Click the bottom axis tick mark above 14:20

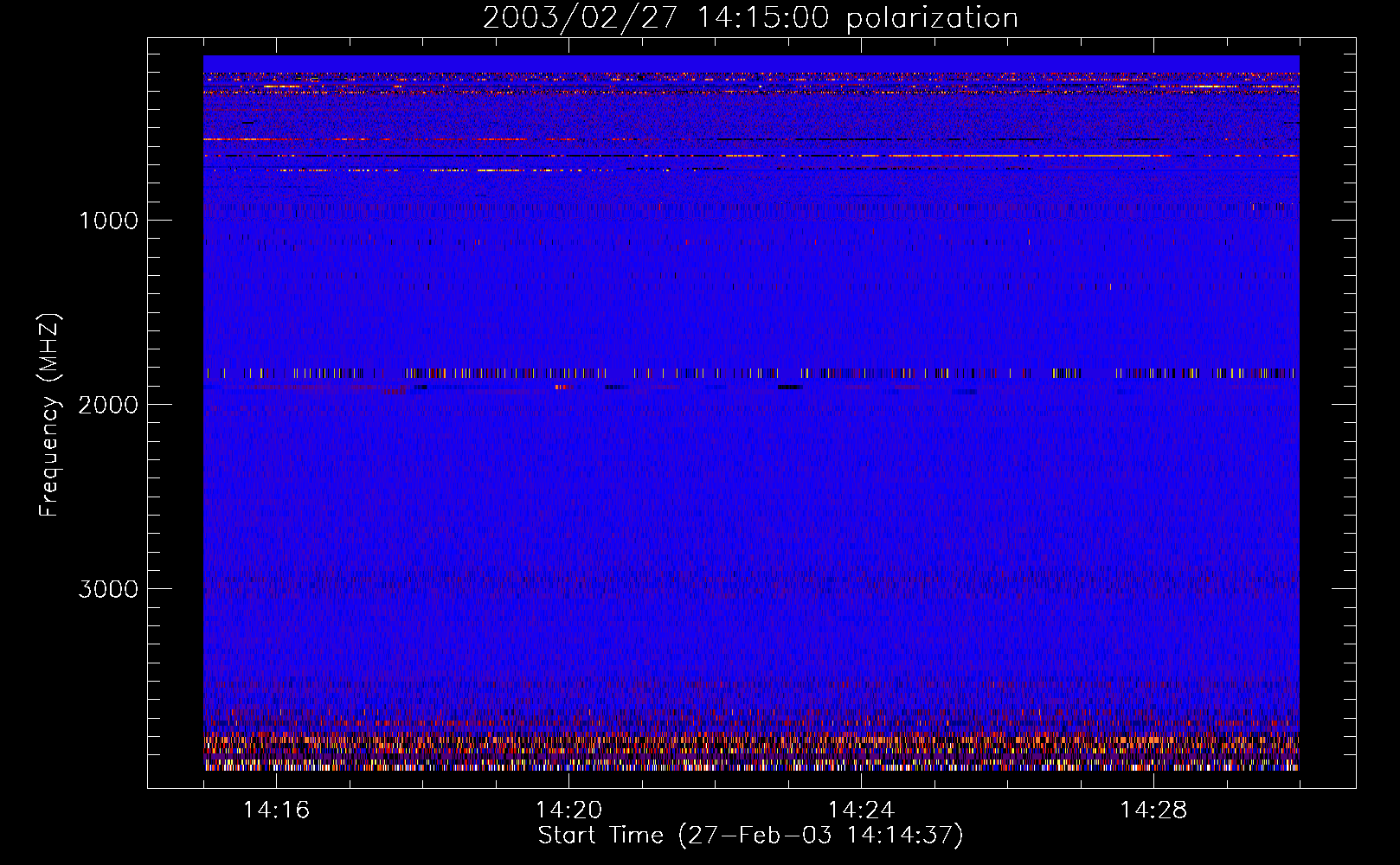(x=568, y=777)
